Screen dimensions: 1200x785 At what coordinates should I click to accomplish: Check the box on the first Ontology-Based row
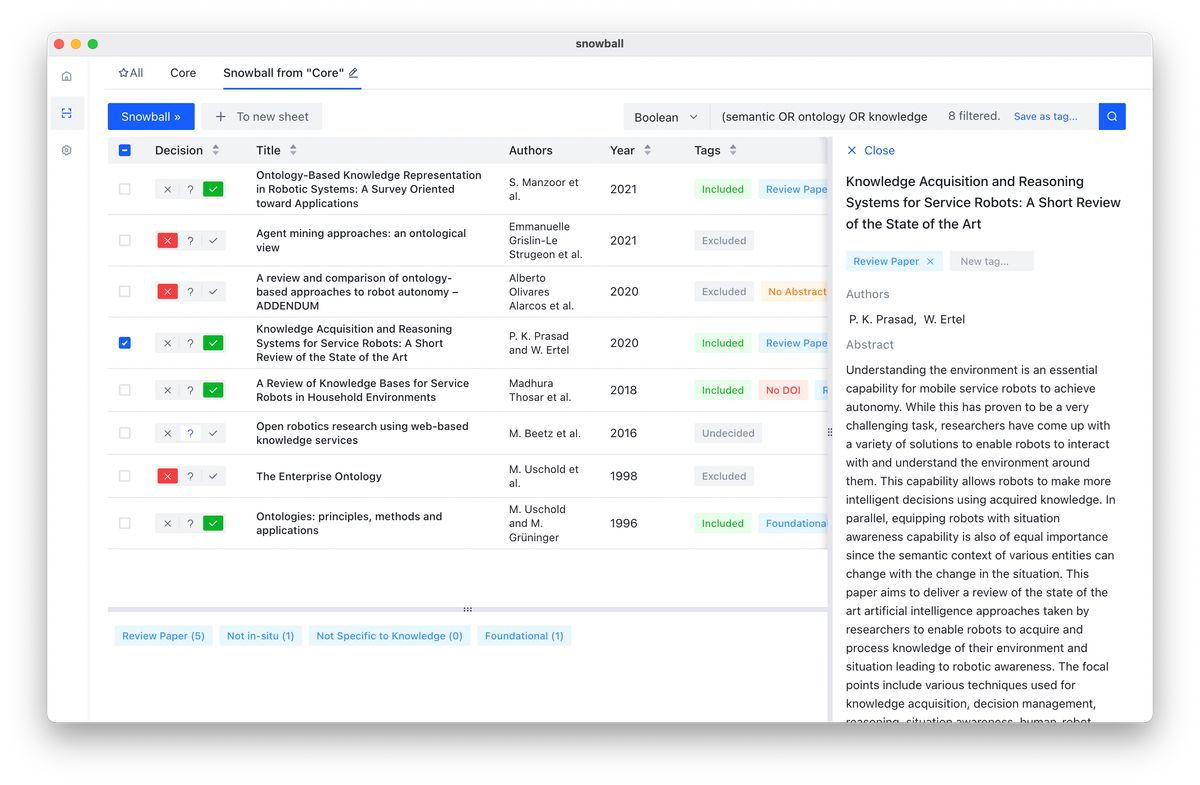click(124, 189)
